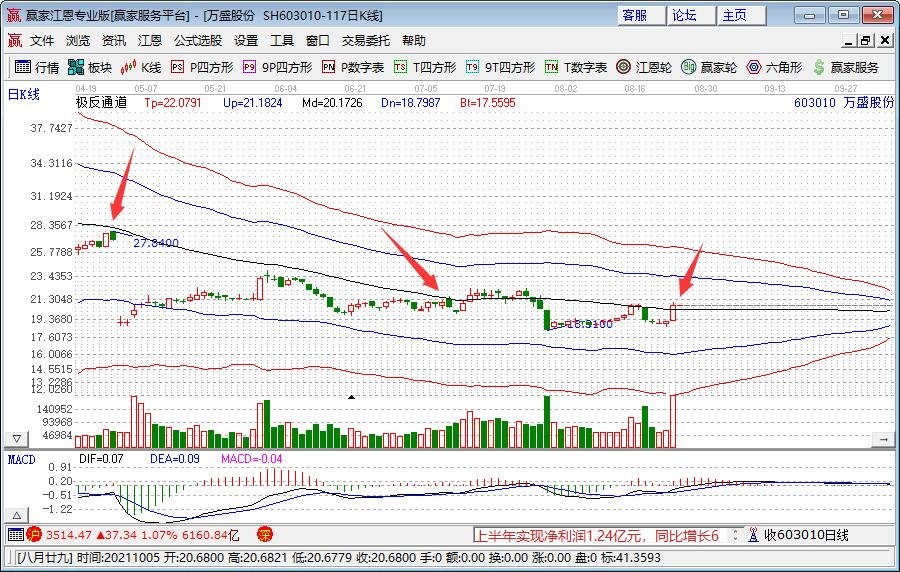This screenshot has height=572, width=900.
Task: Click the 37.7427 price axis label
Action: point(52,128)
